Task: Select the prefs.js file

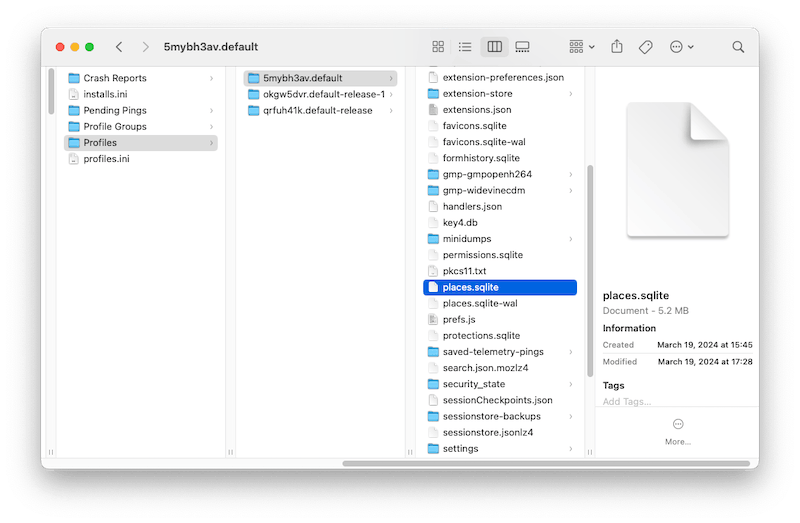Action: click(x=461, y=320)
